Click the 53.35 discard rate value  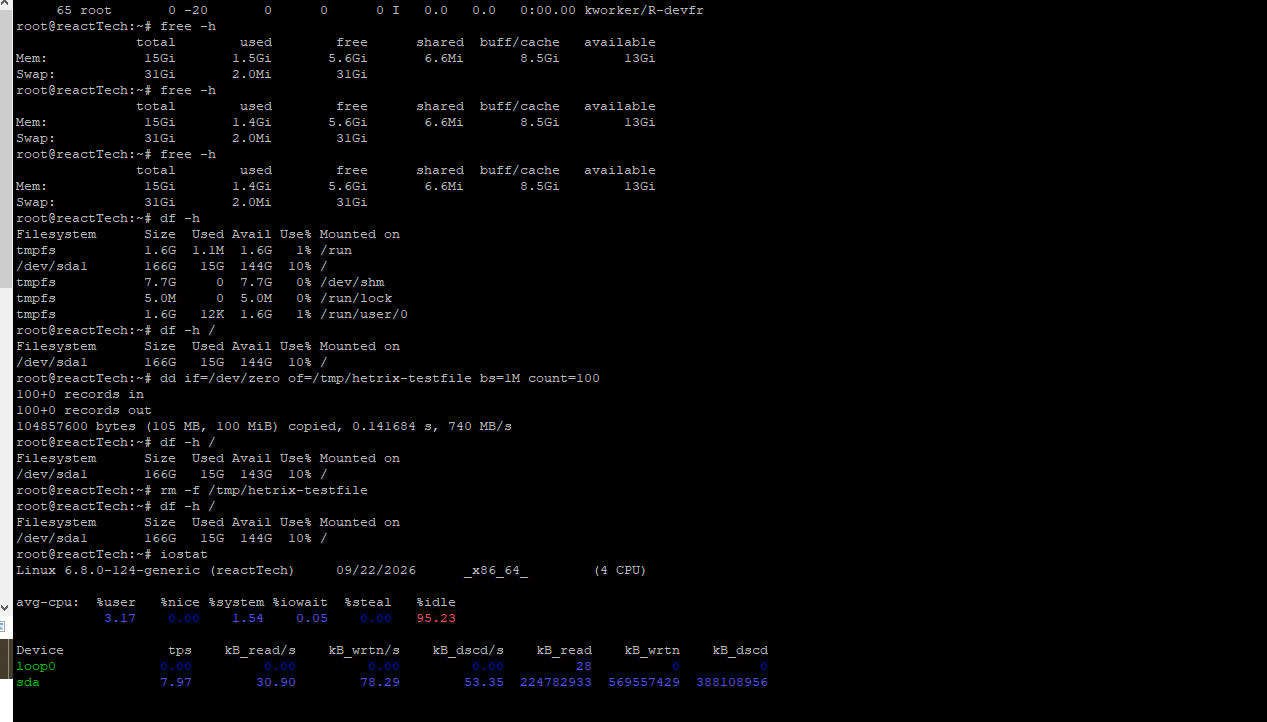(484, 682)
